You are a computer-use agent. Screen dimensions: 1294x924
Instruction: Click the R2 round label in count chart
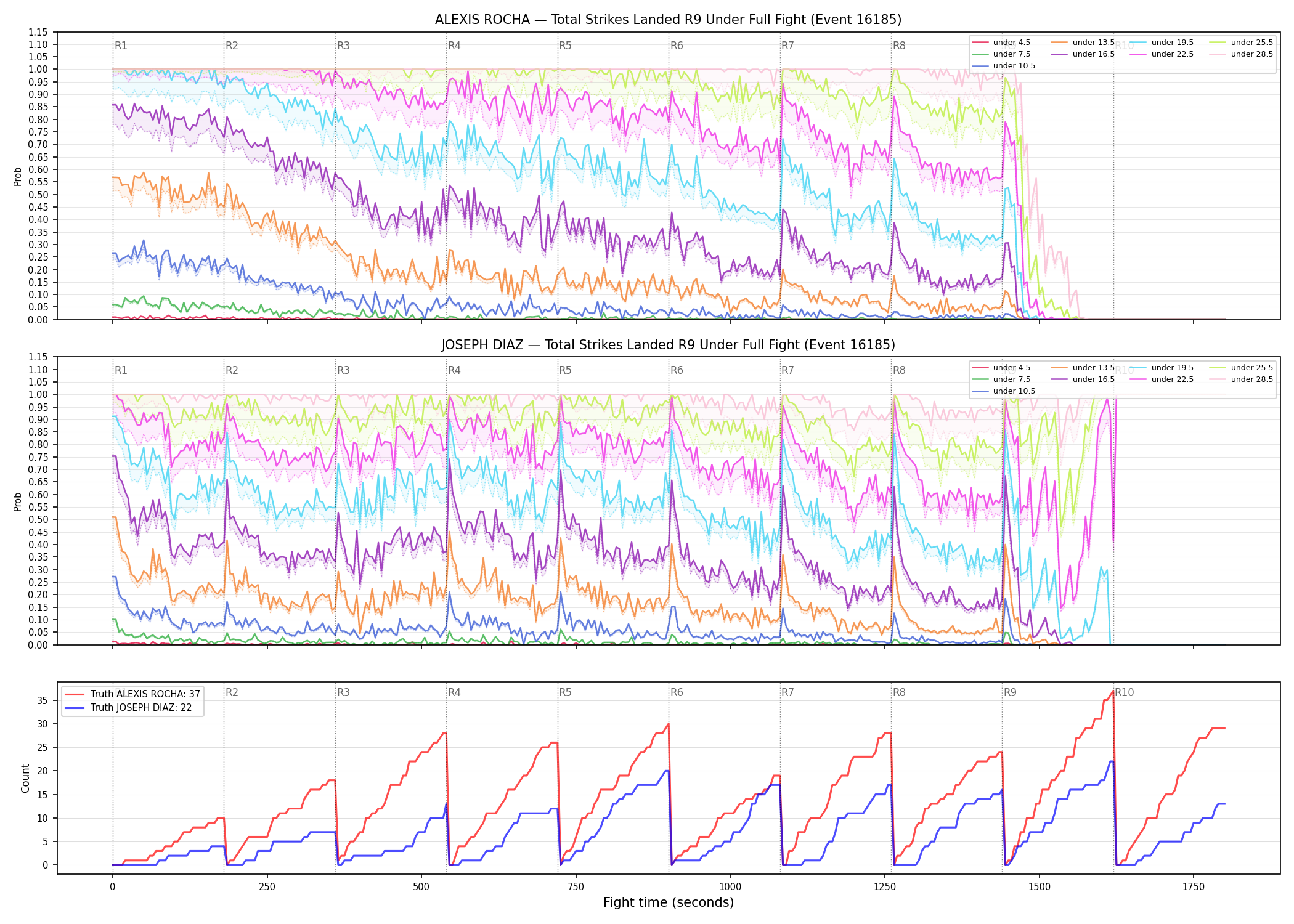click(x=232, y=692)
